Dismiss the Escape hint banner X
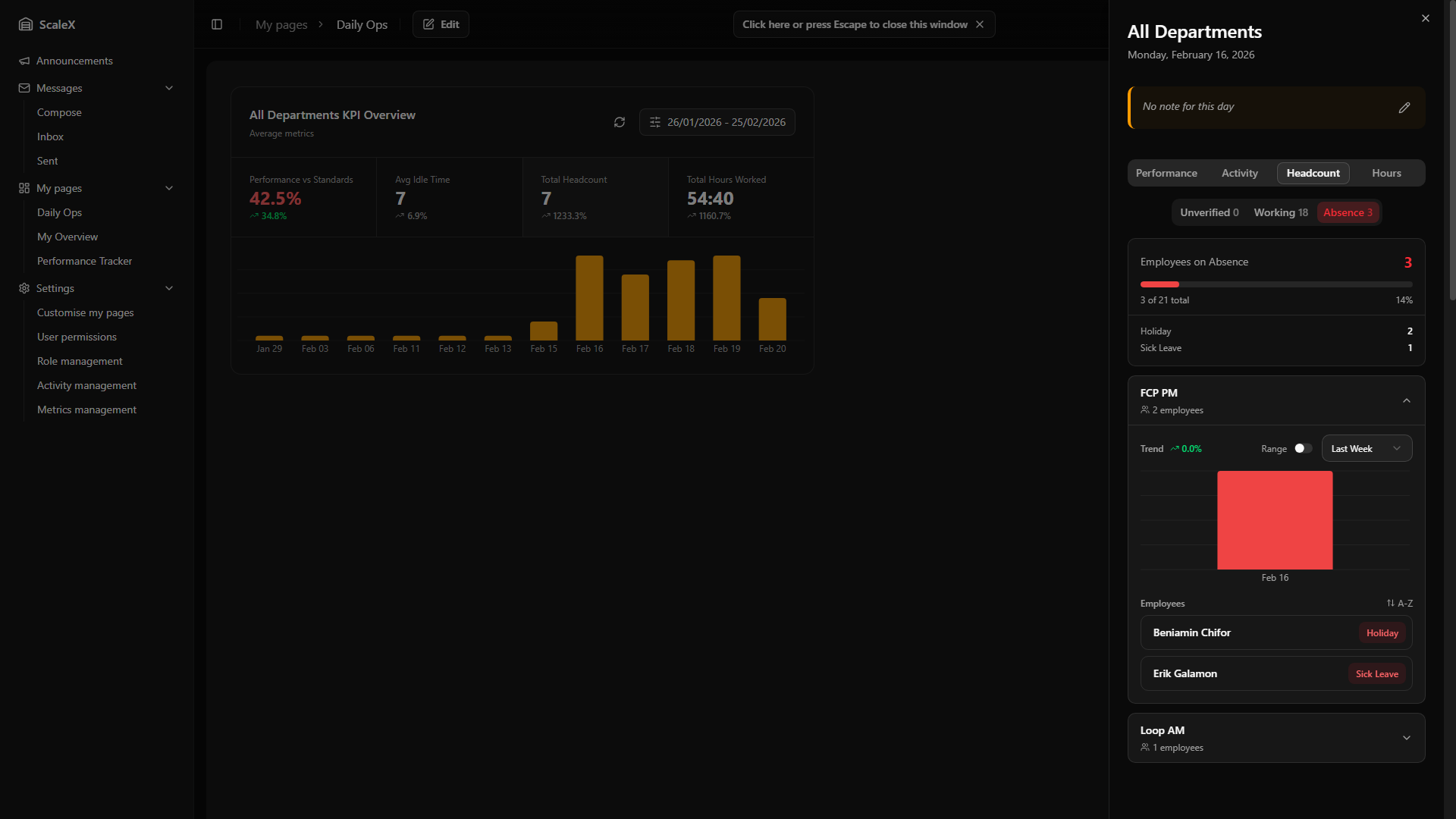 980,24
